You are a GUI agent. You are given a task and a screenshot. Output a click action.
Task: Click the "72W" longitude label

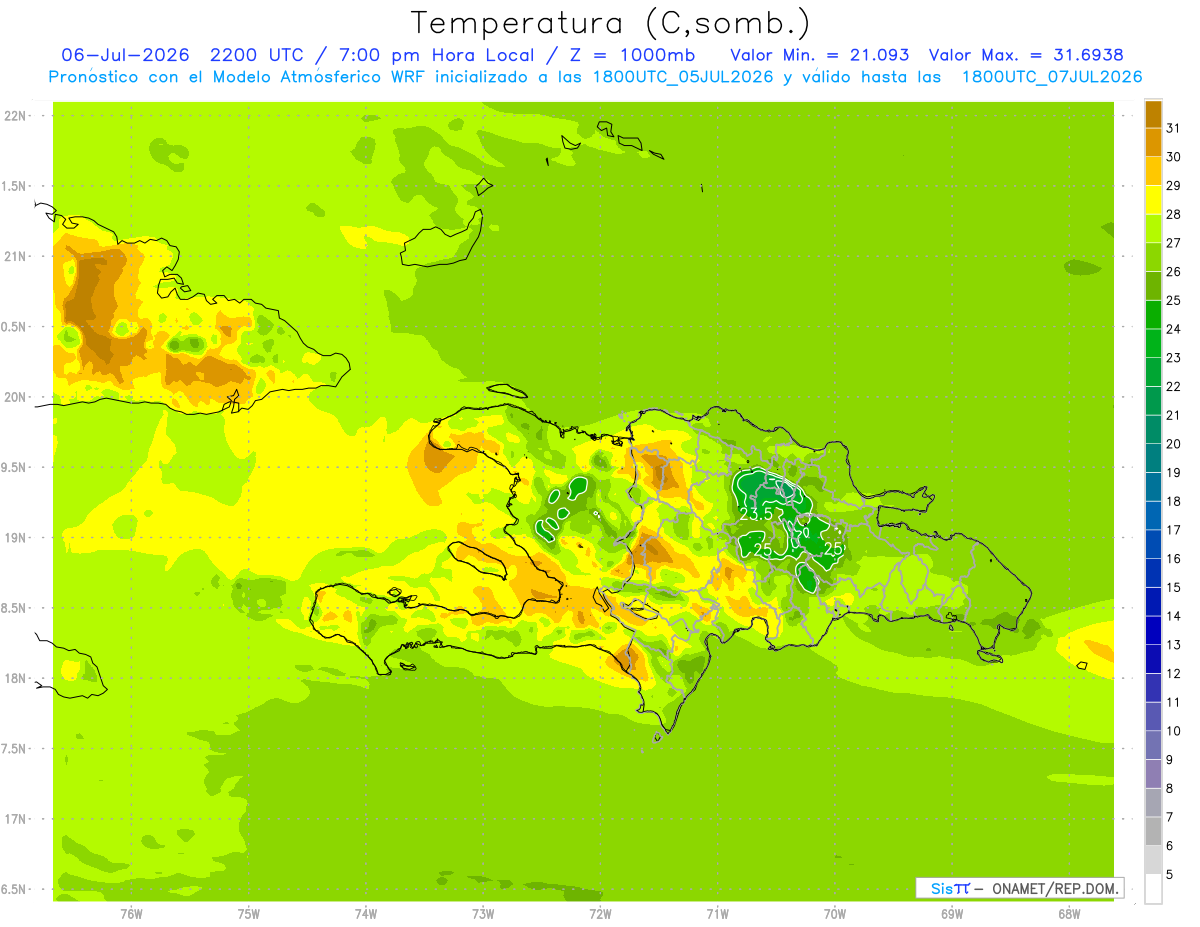[600, 913]
